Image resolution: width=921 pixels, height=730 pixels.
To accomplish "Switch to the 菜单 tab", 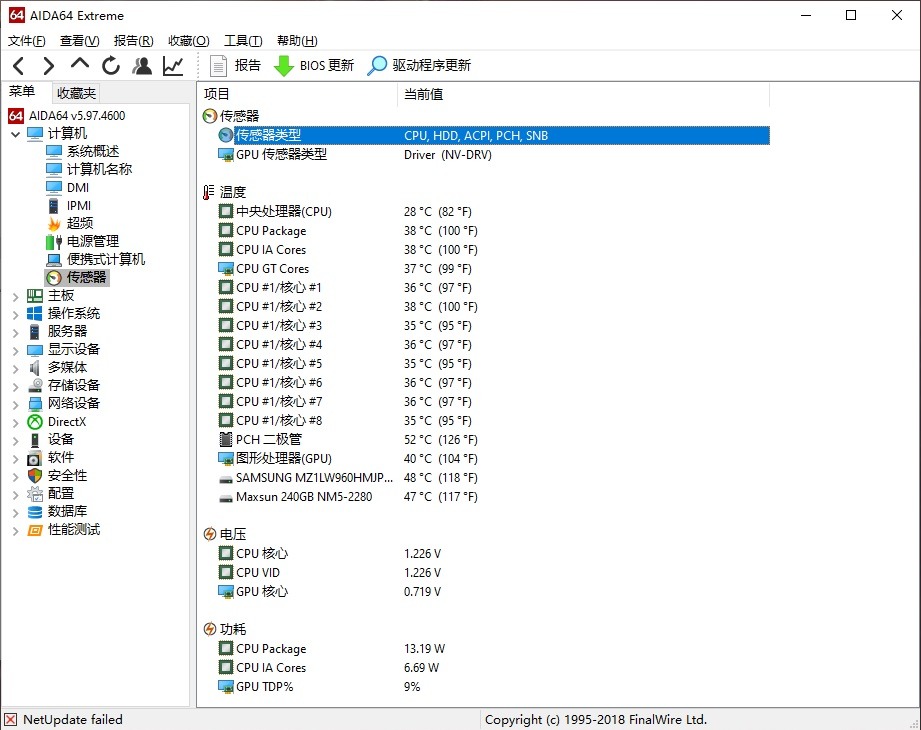I will point(22,92).
